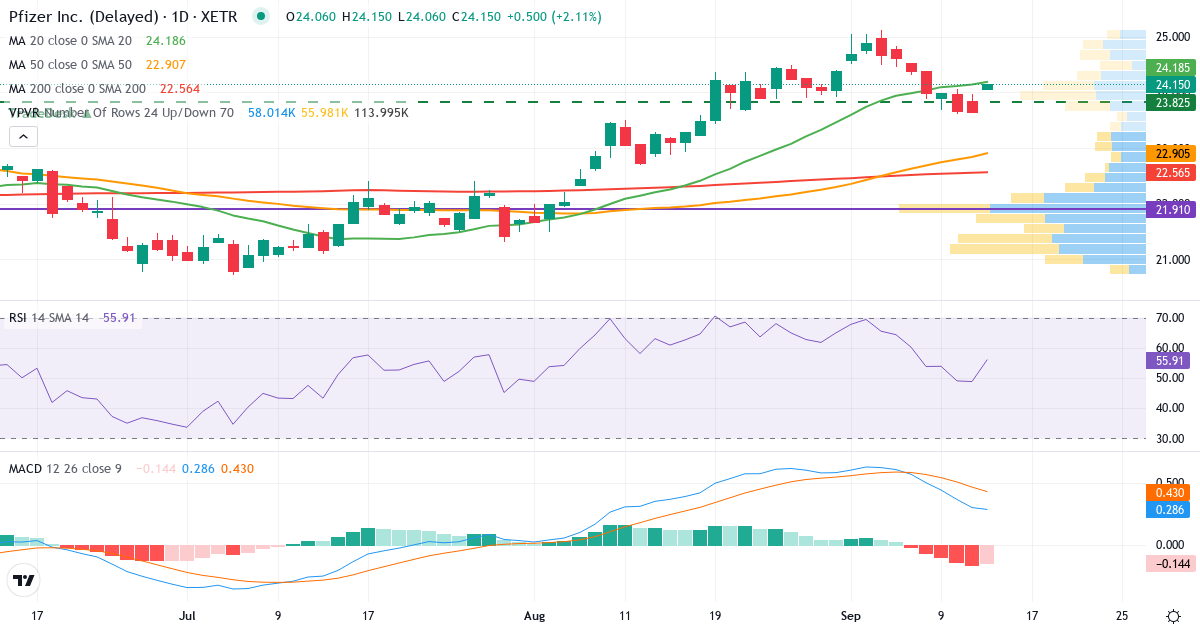1200x630 pixels.
Task: Click the MA 200 value 22.564
Action: pos(182,89)
